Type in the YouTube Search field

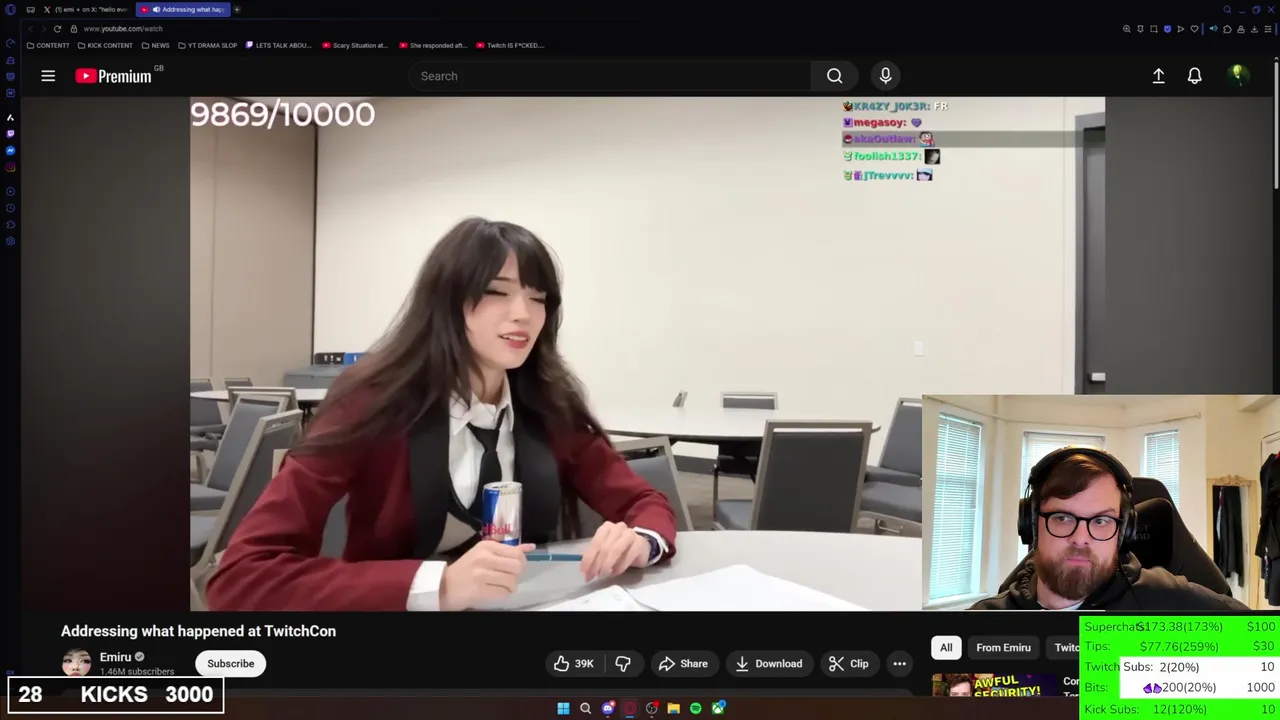610,76
